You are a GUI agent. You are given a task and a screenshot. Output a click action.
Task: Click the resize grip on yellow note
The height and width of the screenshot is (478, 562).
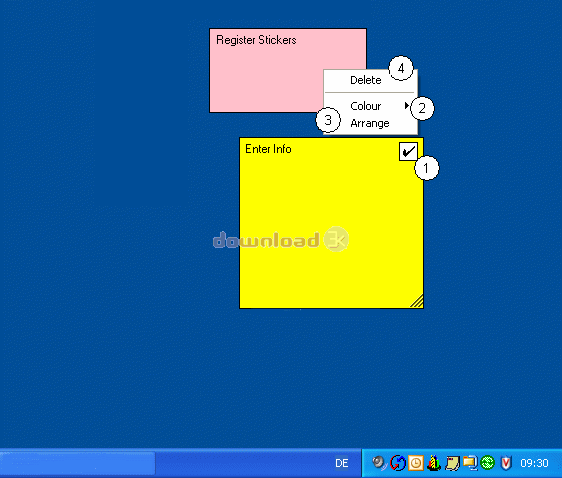416,301
